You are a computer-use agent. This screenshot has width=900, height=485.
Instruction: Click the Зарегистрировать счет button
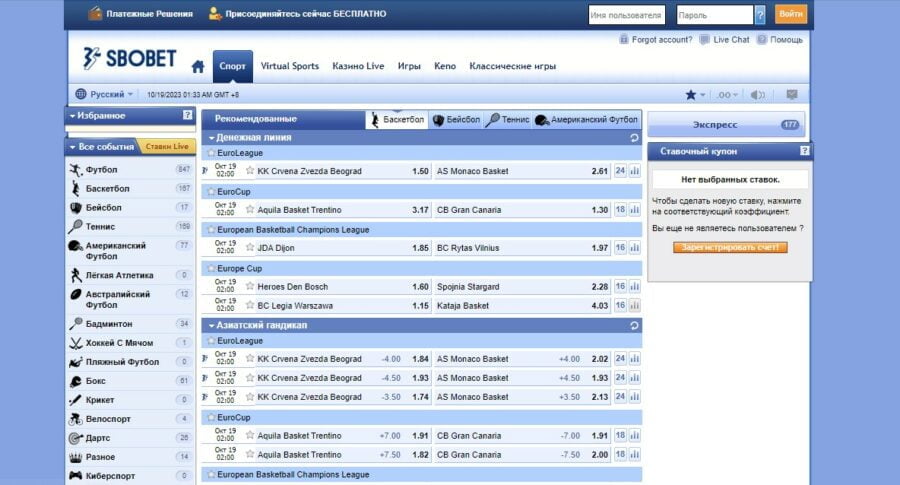tap(729, 247)
